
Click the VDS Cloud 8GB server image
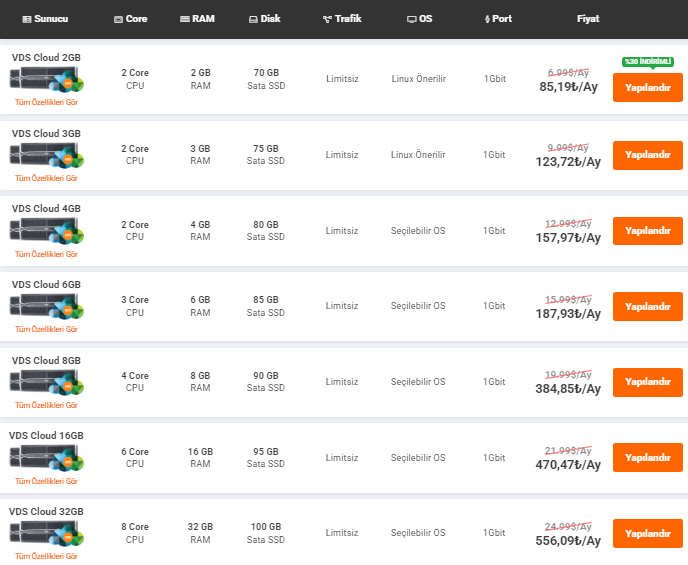point(46,382)
